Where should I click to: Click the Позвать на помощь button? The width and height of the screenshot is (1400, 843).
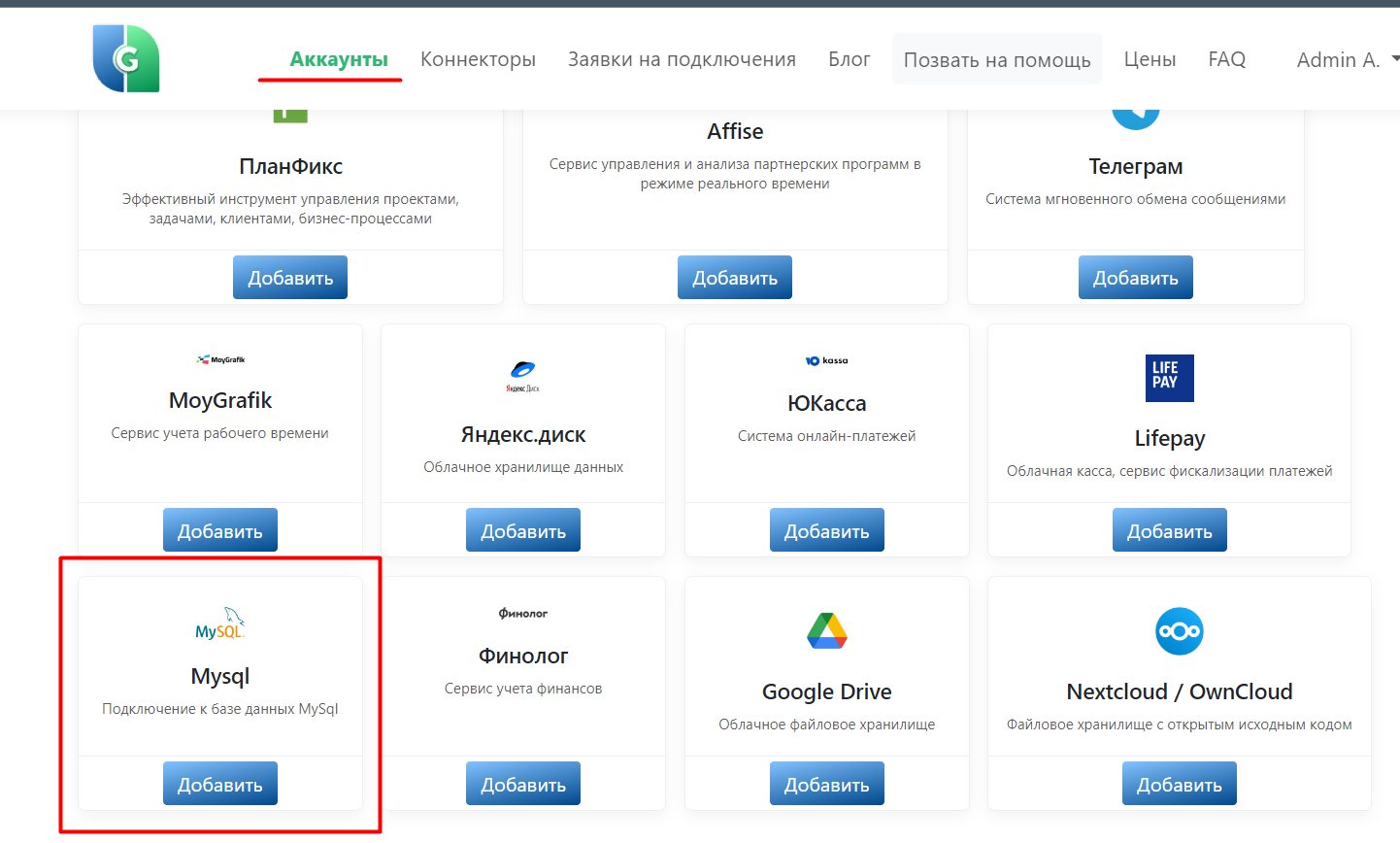(x=997, y=59)
